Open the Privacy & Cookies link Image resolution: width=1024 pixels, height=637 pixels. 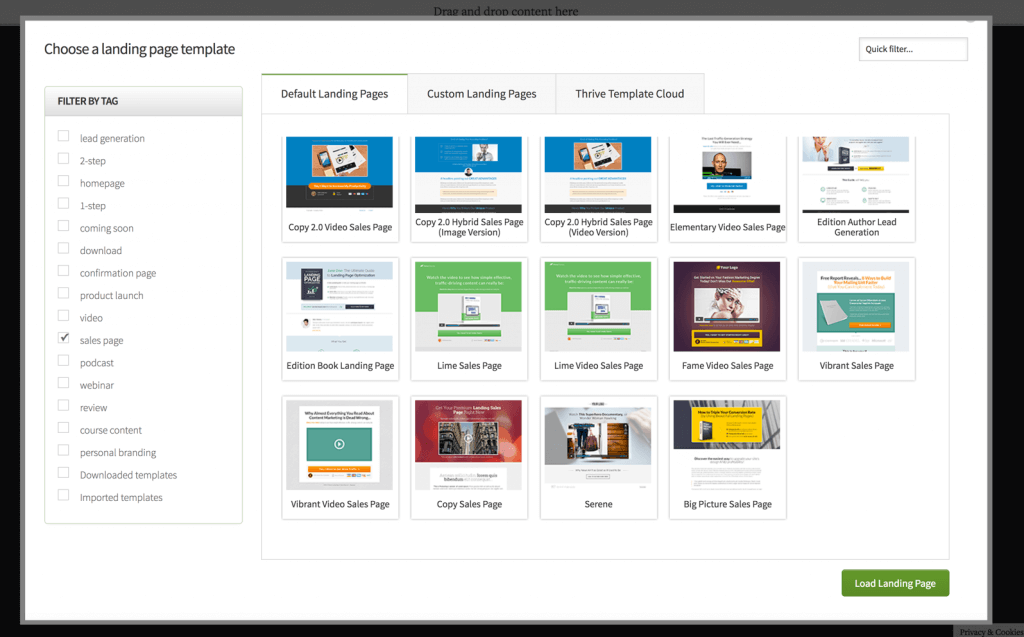click(989, 631)
